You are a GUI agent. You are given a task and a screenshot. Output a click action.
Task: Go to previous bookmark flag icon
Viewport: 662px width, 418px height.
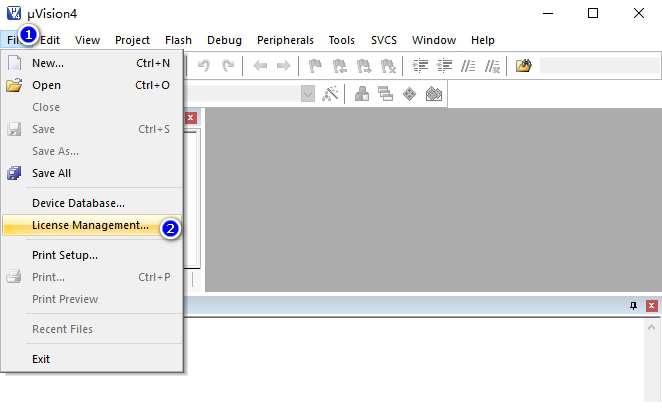pos(339,66)
